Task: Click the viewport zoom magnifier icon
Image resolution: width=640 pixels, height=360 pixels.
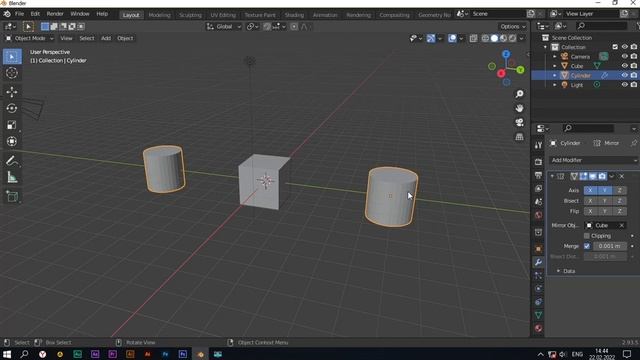Action: point(519,94)
